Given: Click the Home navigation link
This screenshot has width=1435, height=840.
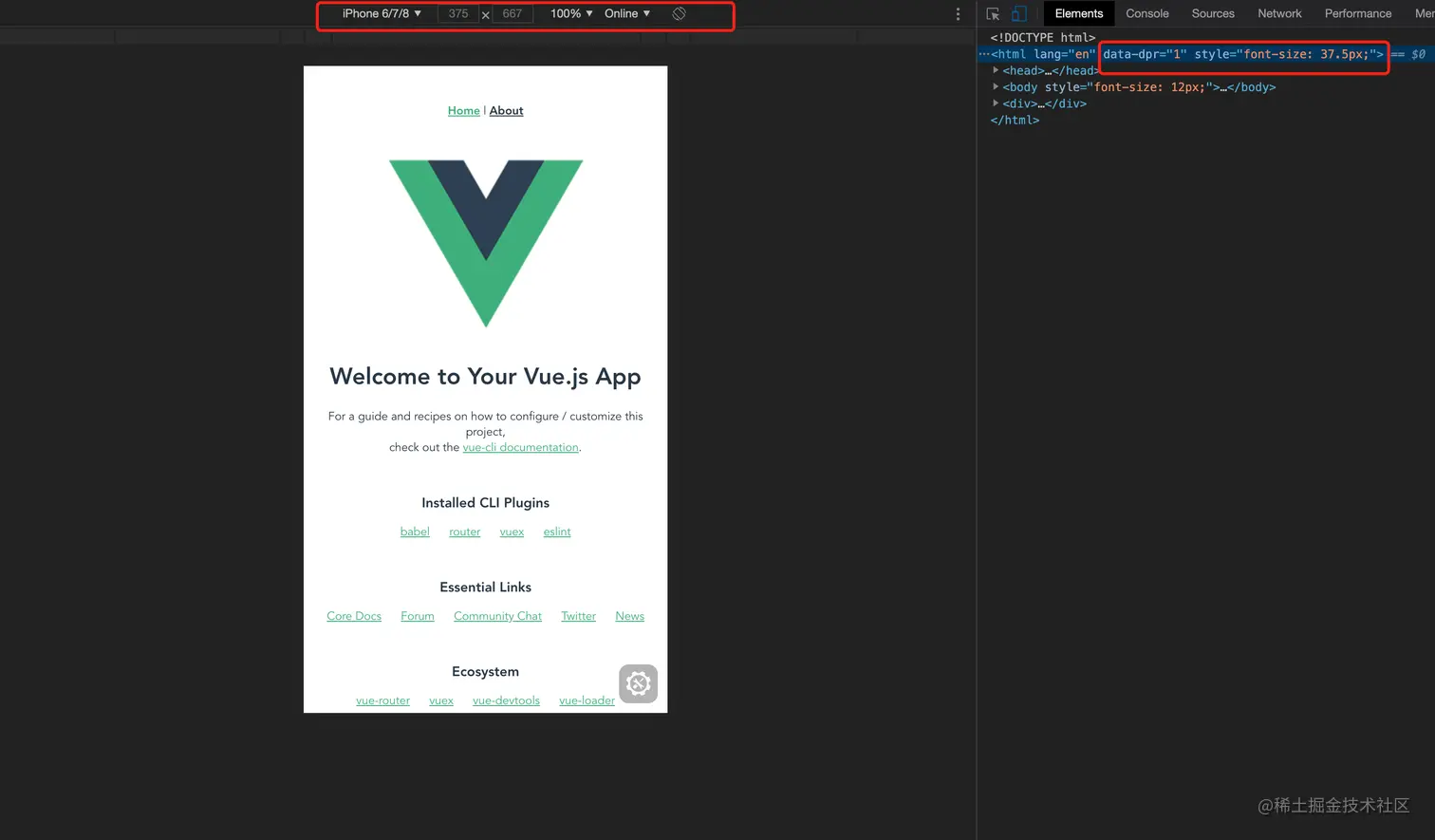Looking at the screenshot, I should pos(464,111).
